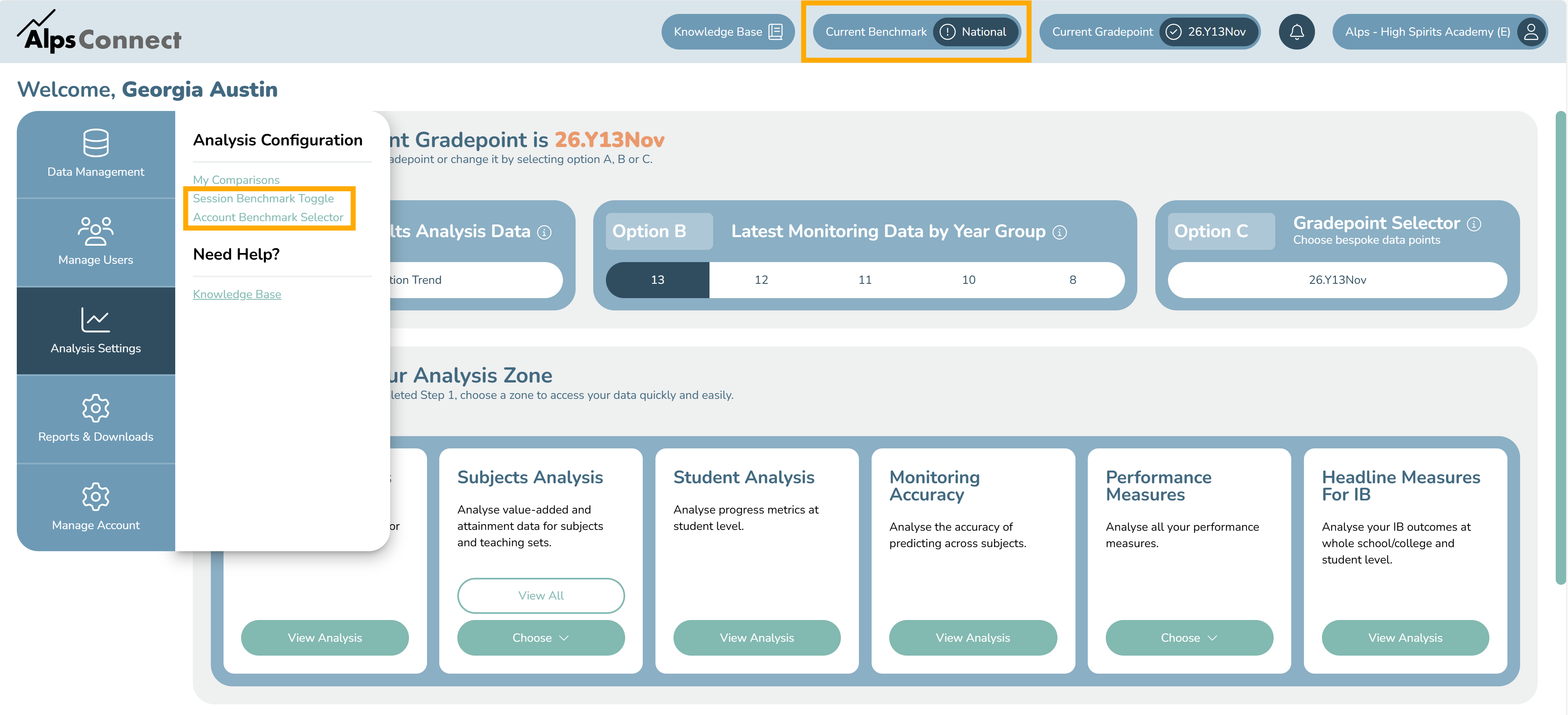Click View Analysis under Monitoring Accuracy
This screenshot has width=1568, height=715.
coord(973,638)
